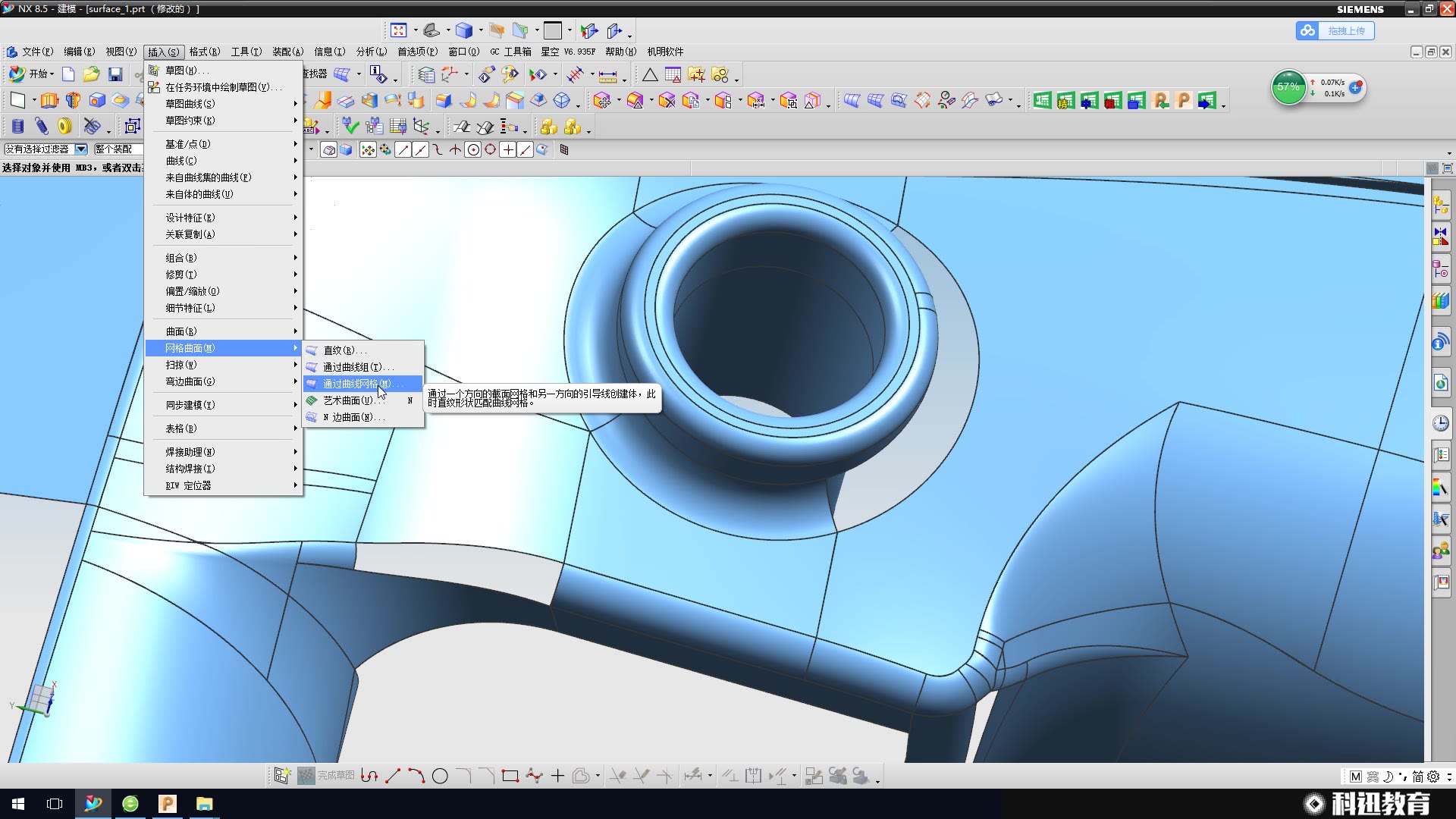The width and height of the screenshot is (1456, 819).
Task: Toggle the snap arc center point option
Action: click(x=473, y=149)
